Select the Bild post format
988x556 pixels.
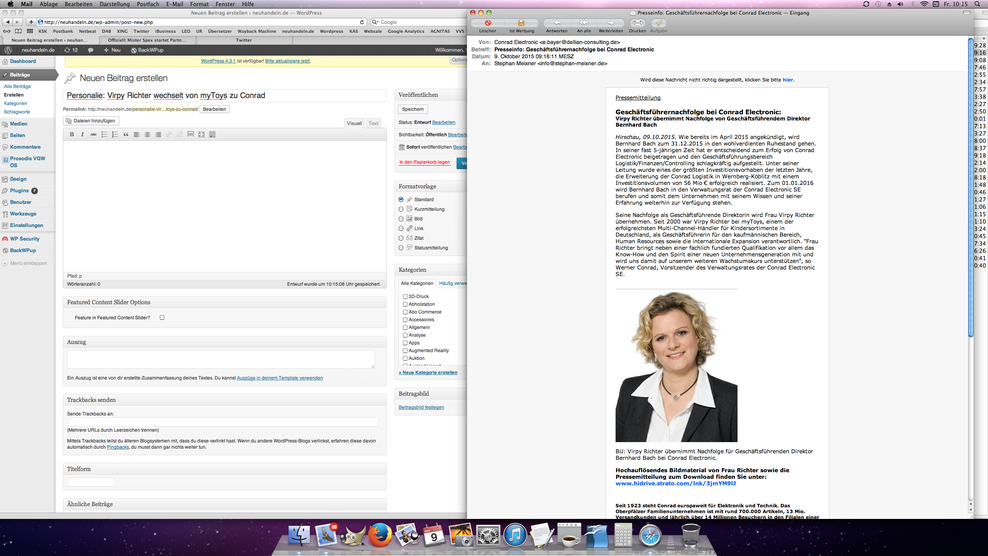click(x=401, y=219)
